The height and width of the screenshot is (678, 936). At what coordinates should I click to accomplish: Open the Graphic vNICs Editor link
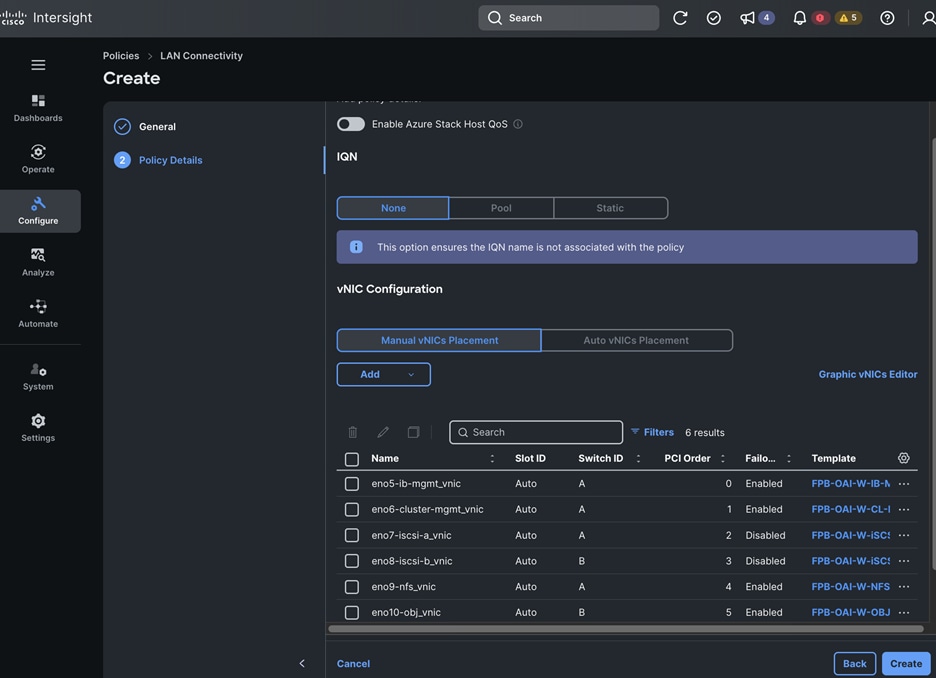point(868,374)
